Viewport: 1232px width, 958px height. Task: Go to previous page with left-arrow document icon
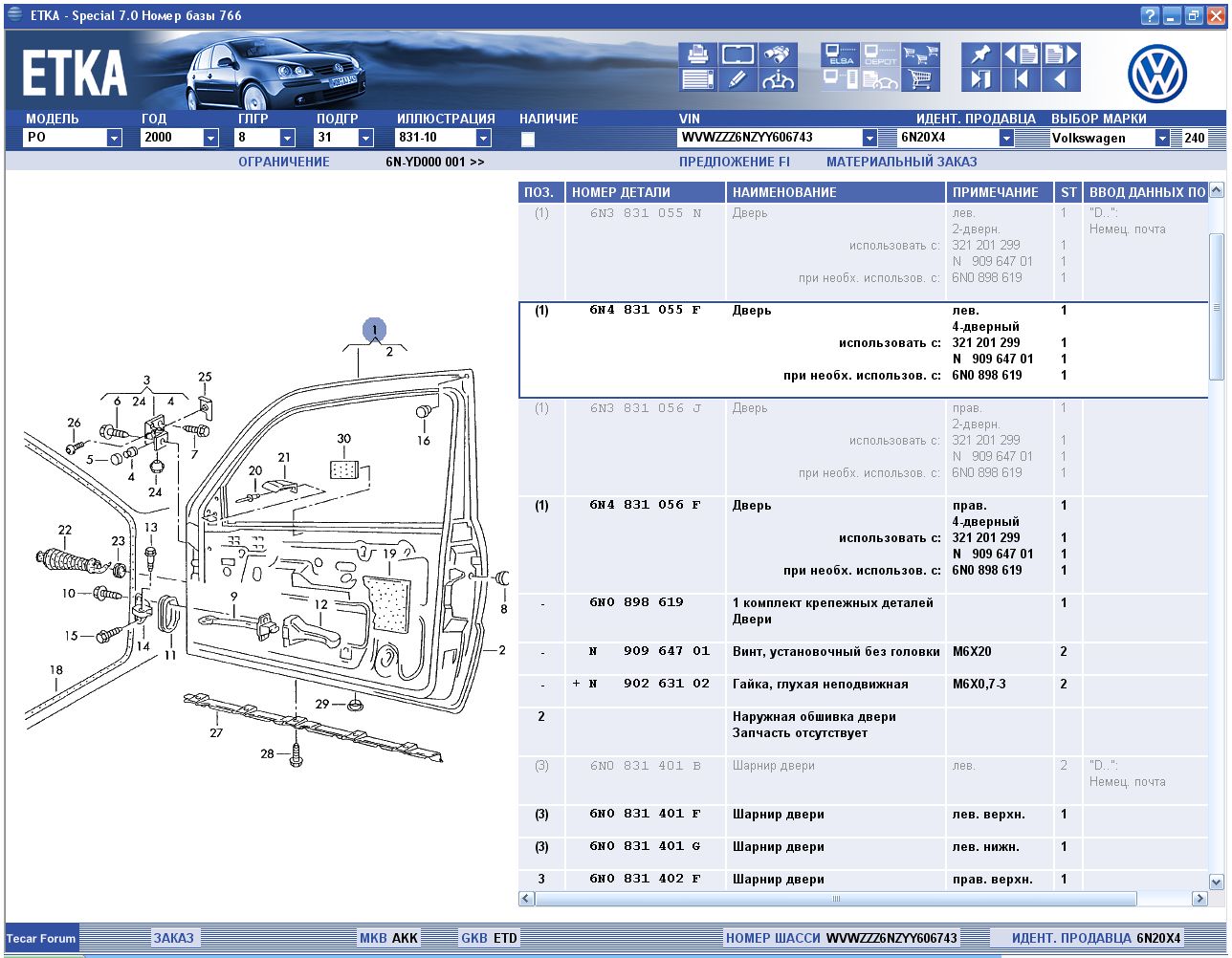click(1021, 54)
